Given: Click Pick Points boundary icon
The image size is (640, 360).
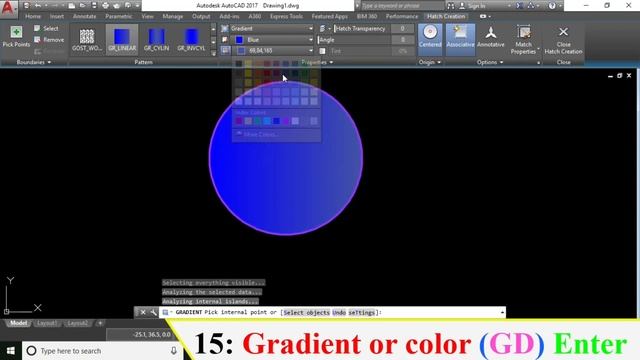Looking at the screenshot, I should point(16,32).
